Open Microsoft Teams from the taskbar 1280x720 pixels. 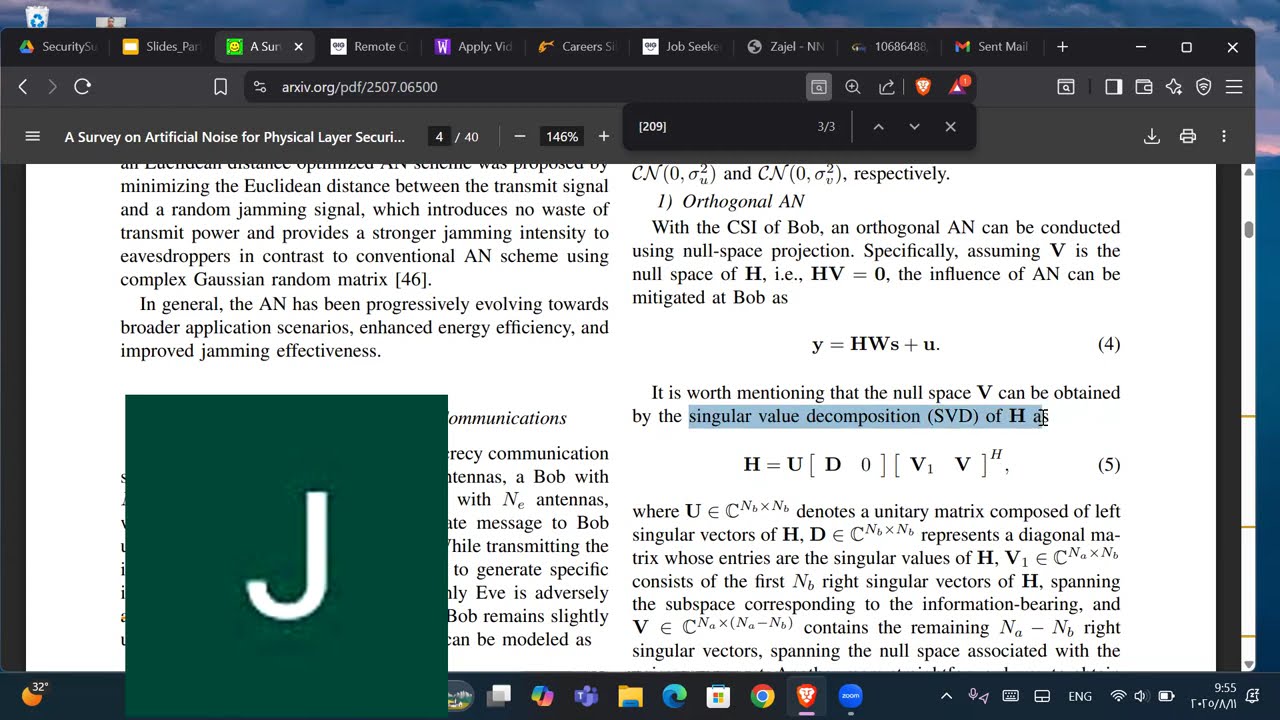click(x=586, y=696)
